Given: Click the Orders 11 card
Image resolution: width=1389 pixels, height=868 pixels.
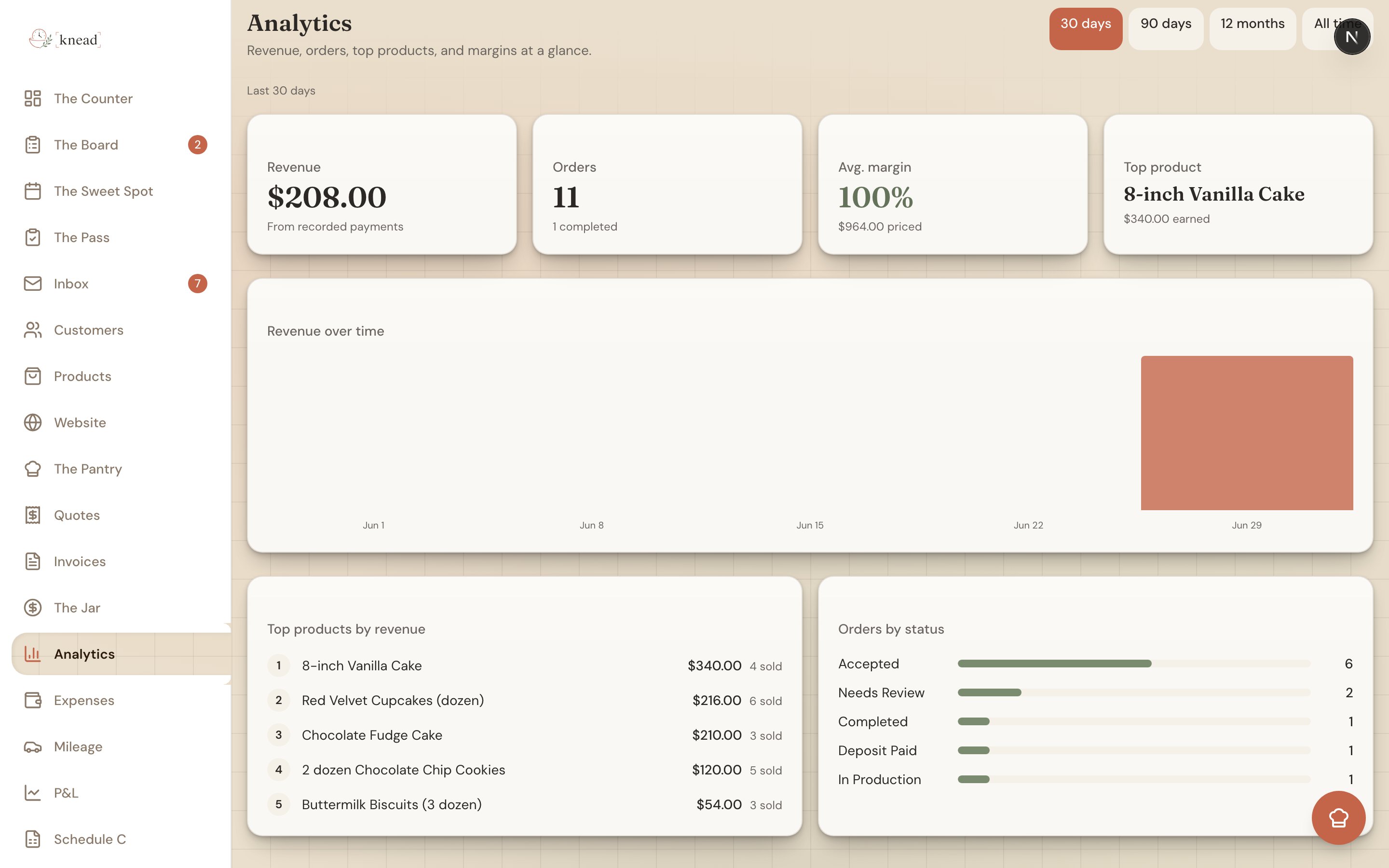Looking at the screenshot, I should (667, 184).
